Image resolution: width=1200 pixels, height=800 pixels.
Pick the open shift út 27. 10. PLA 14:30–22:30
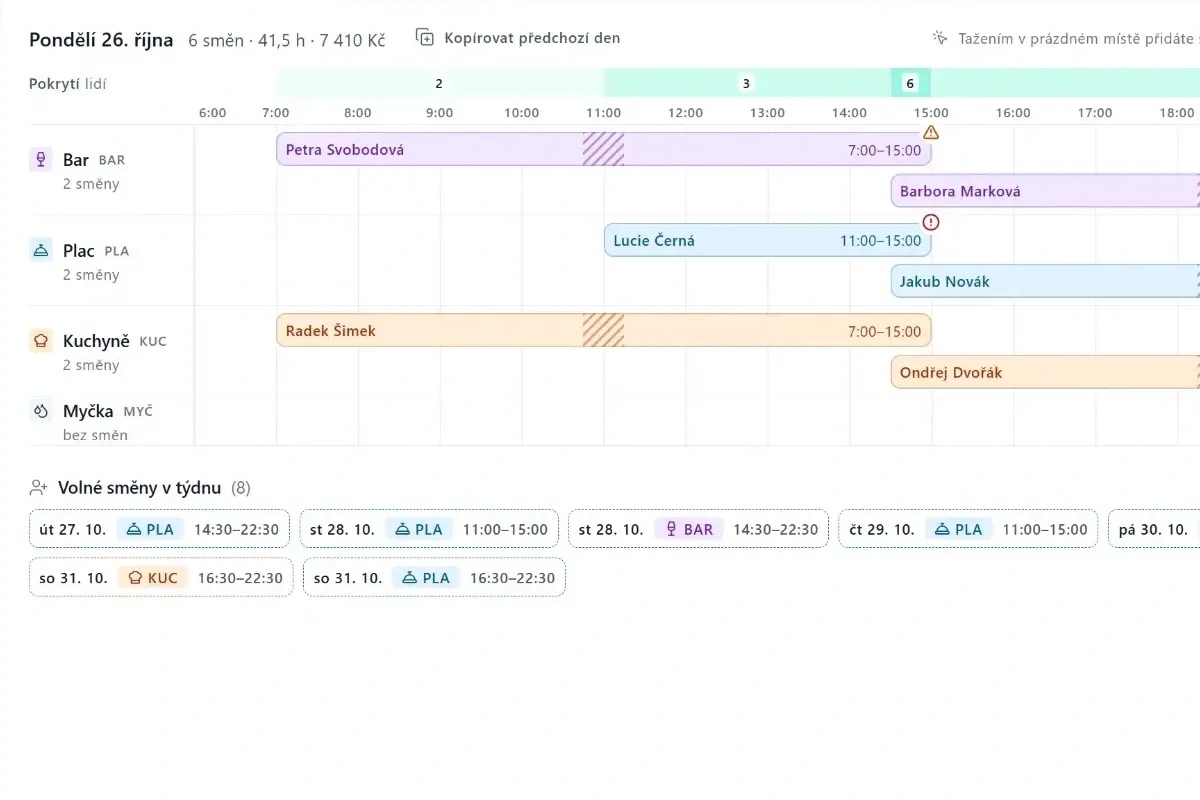coord(160,529)
